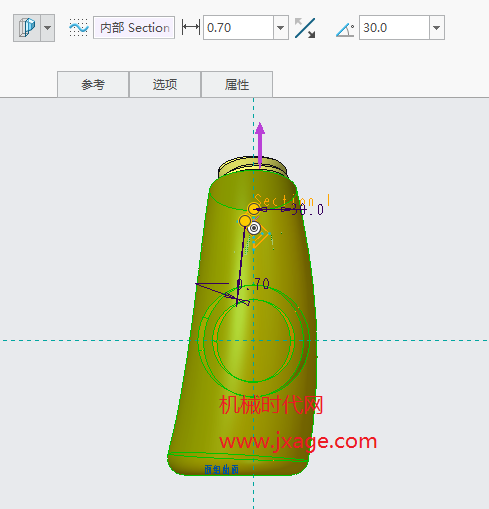The image size is (489, 509).
Task: Select the upper yellow drag handle
Action: tap(254, 209)
